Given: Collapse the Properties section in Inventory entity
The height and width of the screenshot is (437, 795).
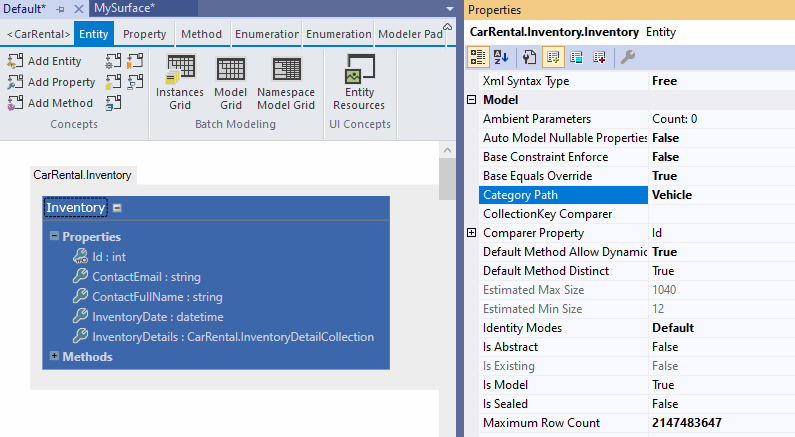Looking at the screenshot, I should [x=54, y=237].
